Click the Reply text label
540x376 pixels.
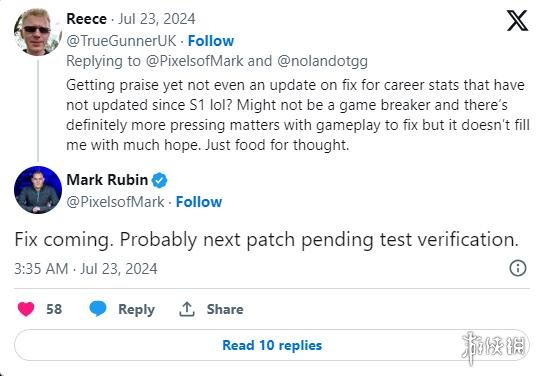(136, 310)
